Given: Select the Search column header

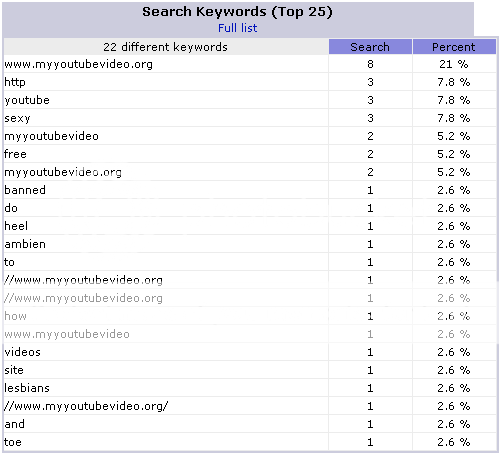Looking at the screenshot, I should (370, 47).
